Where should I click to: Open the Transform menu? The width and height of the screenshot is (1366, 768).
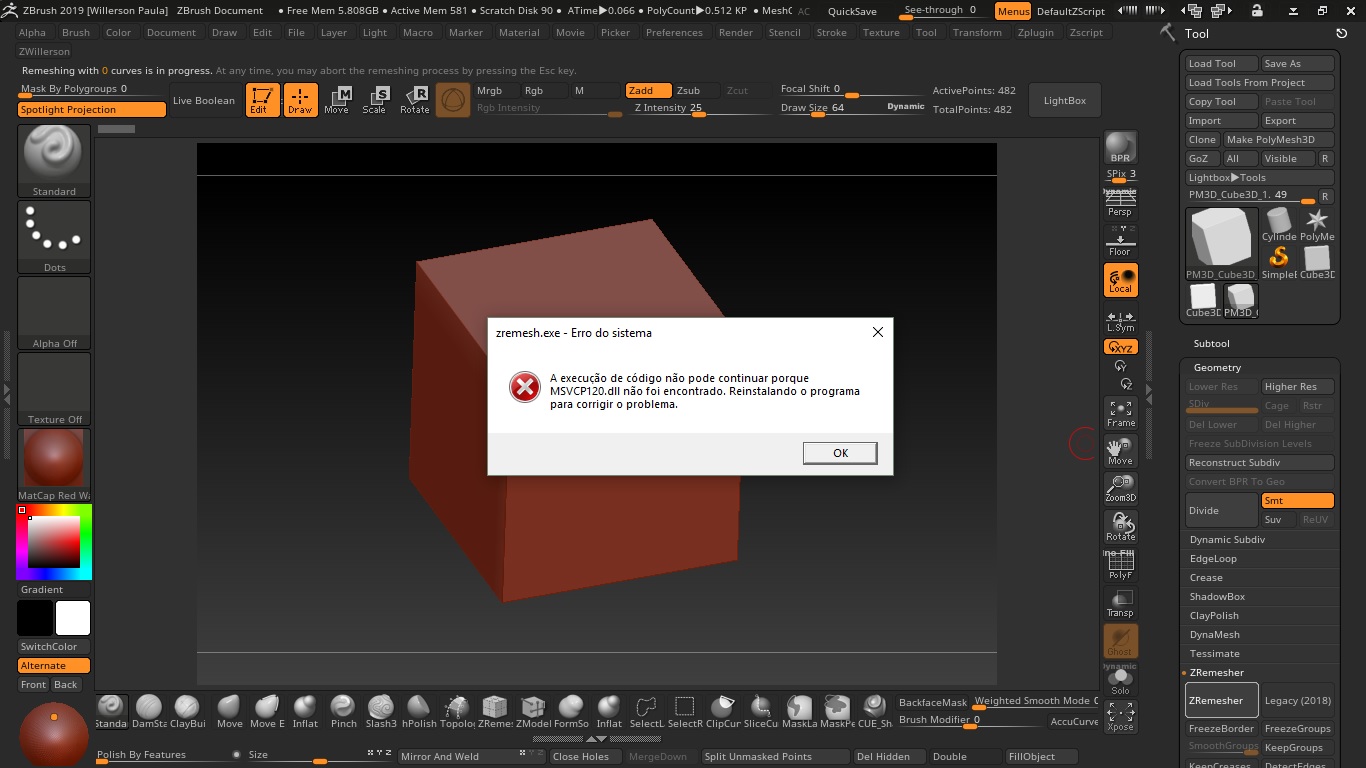[x=977, y=32]
